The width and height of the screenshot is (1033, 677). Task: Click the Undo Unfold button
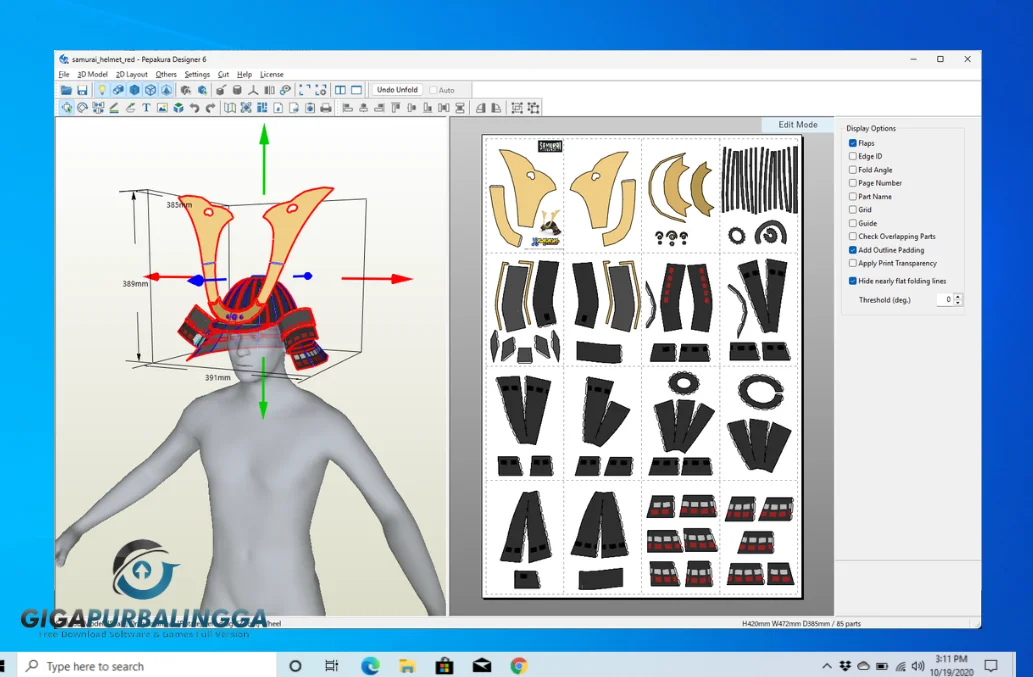pos(397,90)
